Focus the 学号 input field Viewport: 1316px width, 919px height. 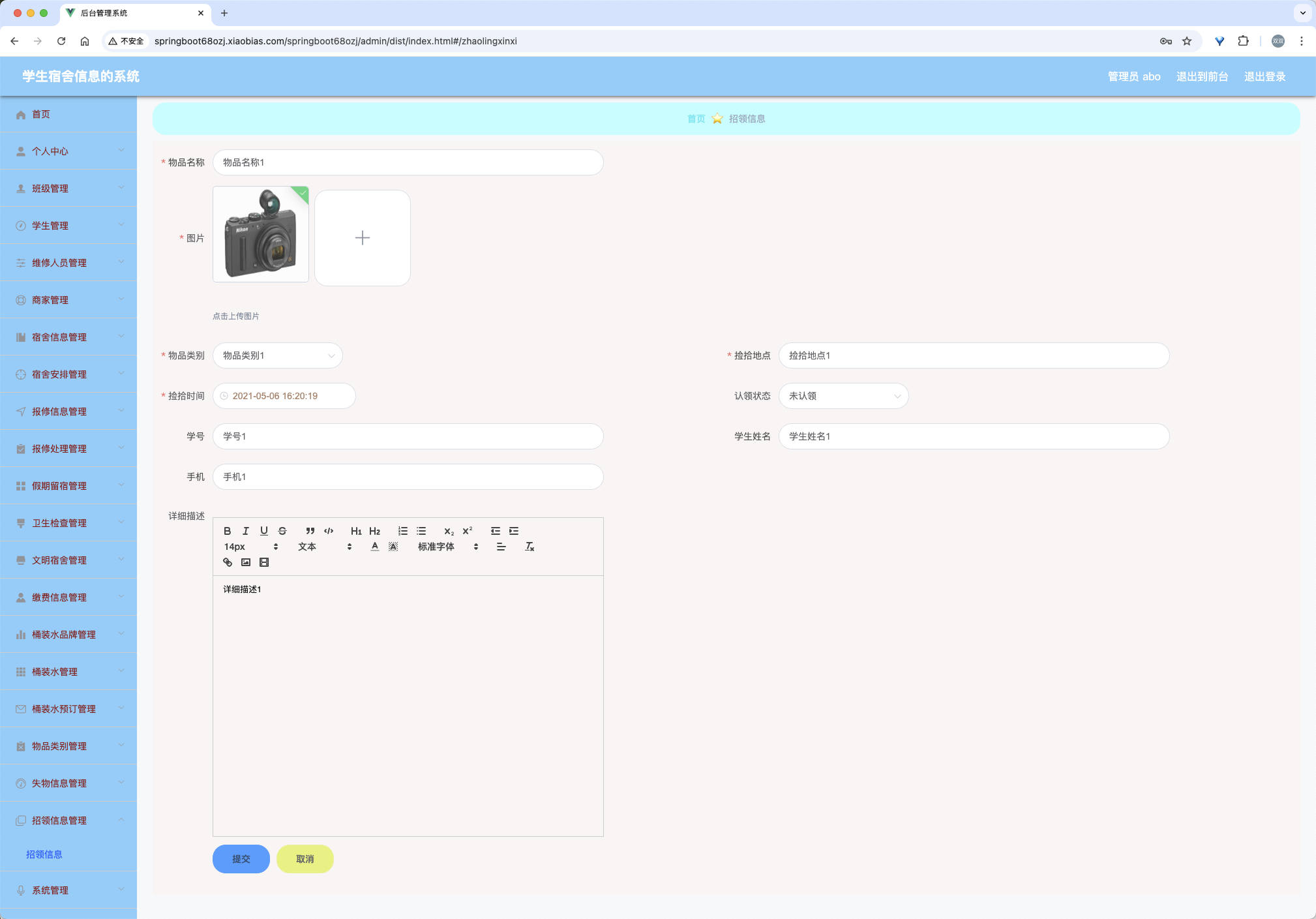[408, 436]
